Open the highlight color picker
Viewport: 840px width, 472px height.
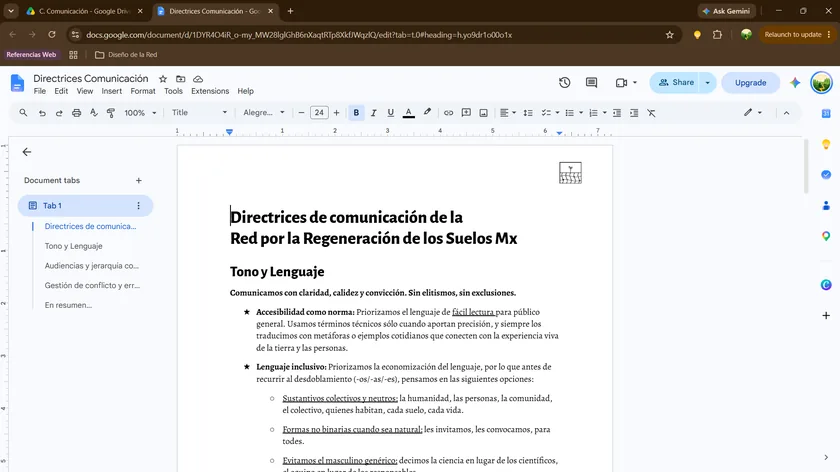coord(427,113)
